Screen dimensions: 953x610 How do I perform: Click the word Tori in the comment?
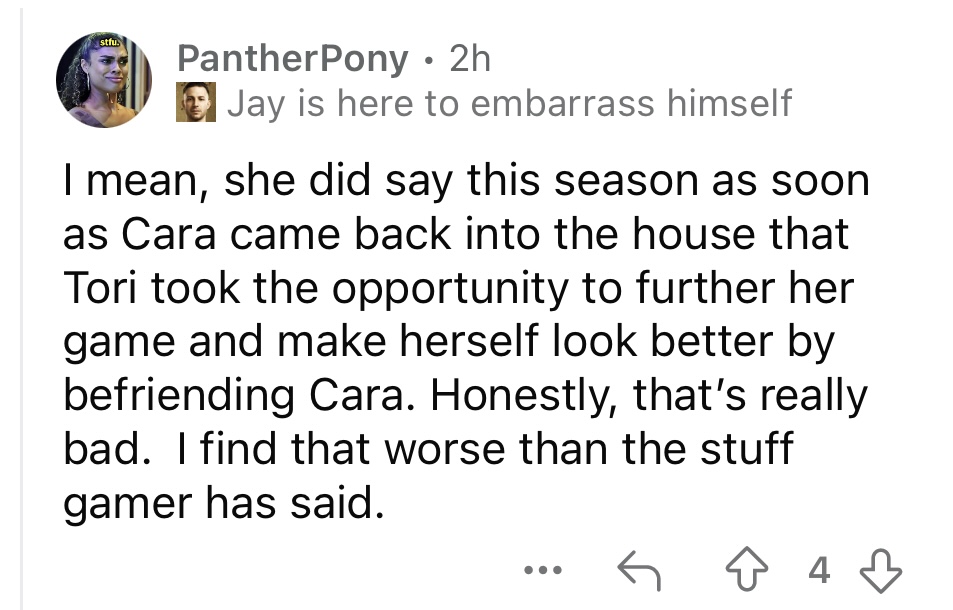pyautogui.click(x=101, y=287)
